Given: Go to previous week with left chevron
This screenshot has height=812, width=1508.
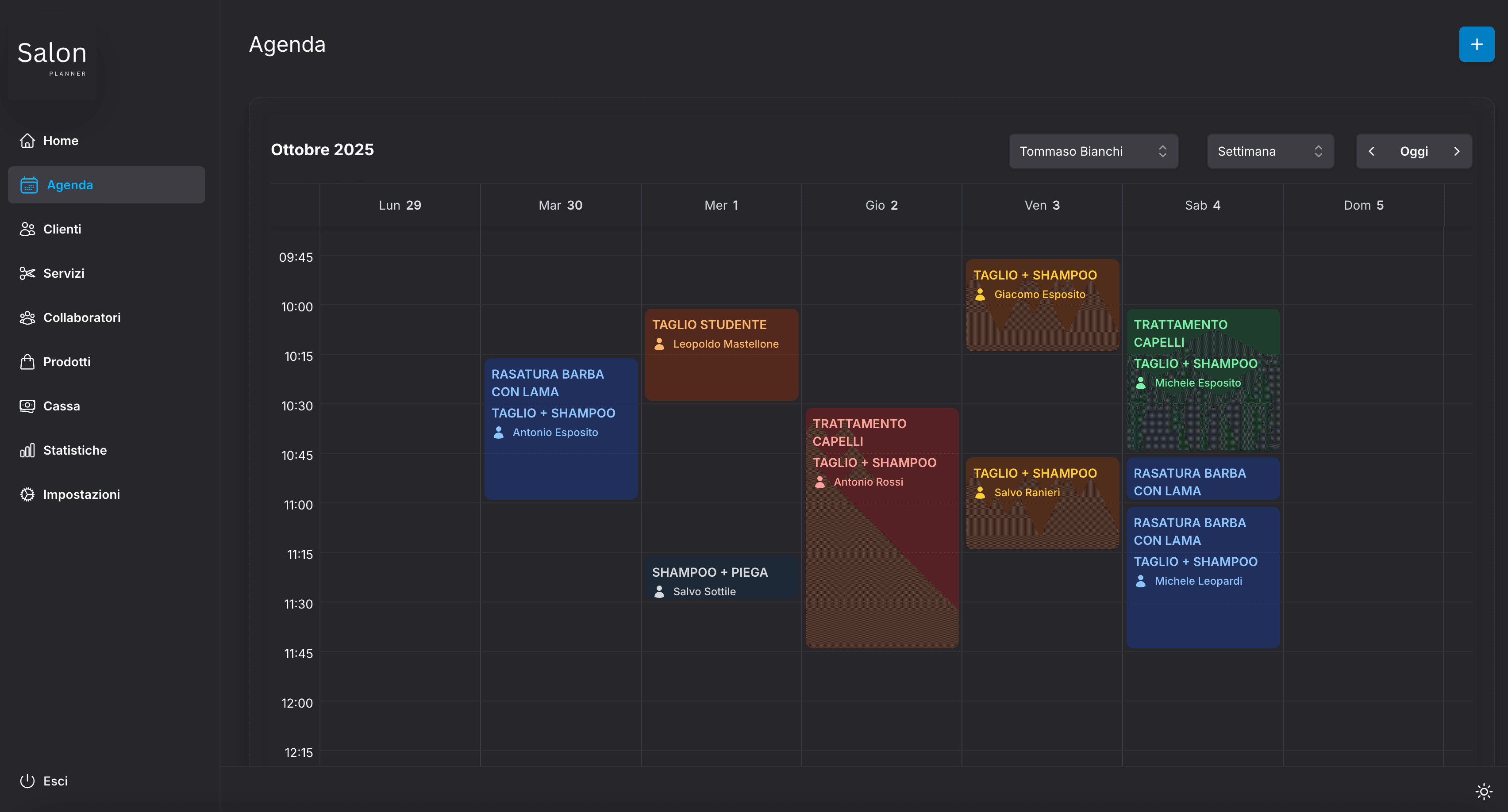Looking at the screenshot, I should (x=1371, y=152).
